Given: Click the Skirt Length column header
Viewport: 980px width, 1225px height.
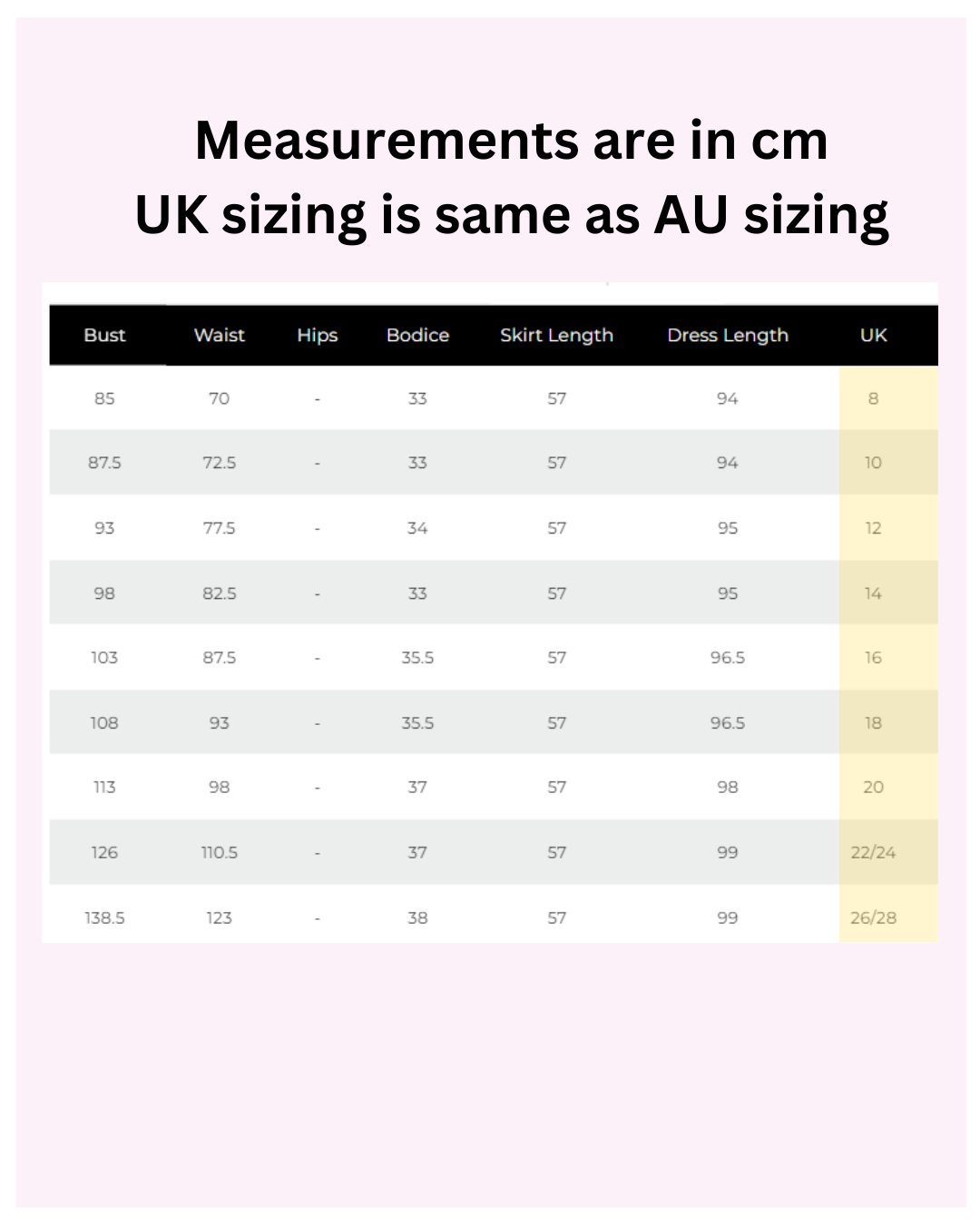Looking at the screenshot, I should [x=556, y=336].
